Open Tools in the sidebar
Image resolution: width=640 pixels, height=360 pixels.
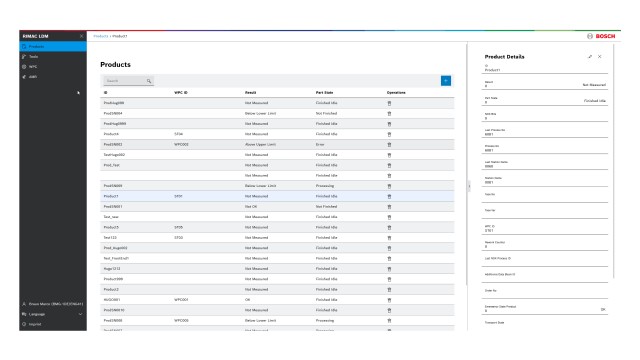click(x=53, y=56)
